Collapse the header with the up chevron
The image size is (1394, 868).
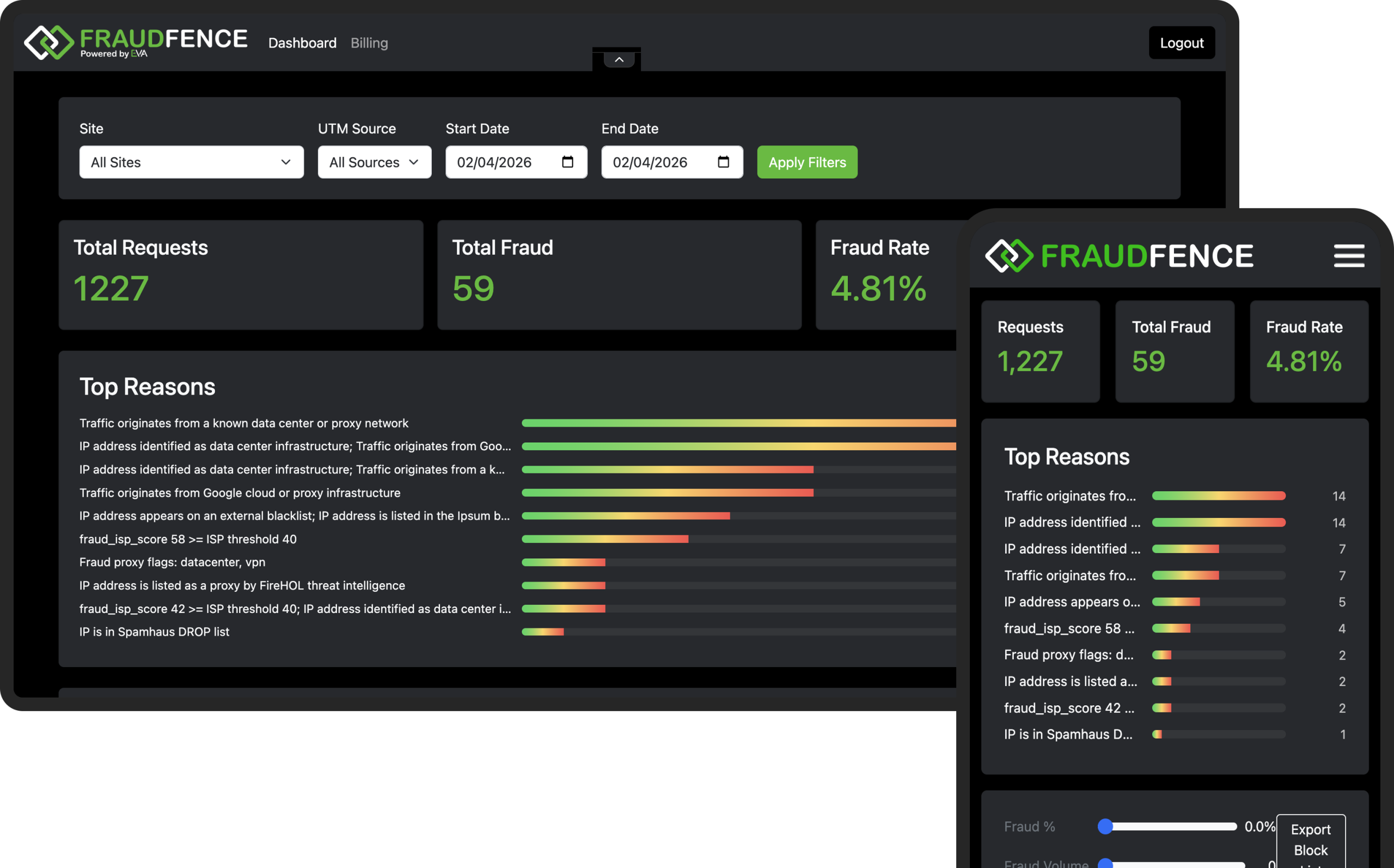coord(619,60)
